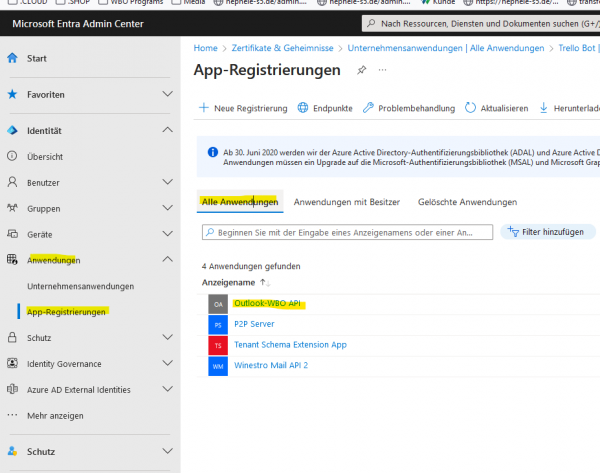Image resolution: width=600 pixels, height=473 pixels.
Task: Click the Benutzer person icon
Action: (x=12, y=183)
